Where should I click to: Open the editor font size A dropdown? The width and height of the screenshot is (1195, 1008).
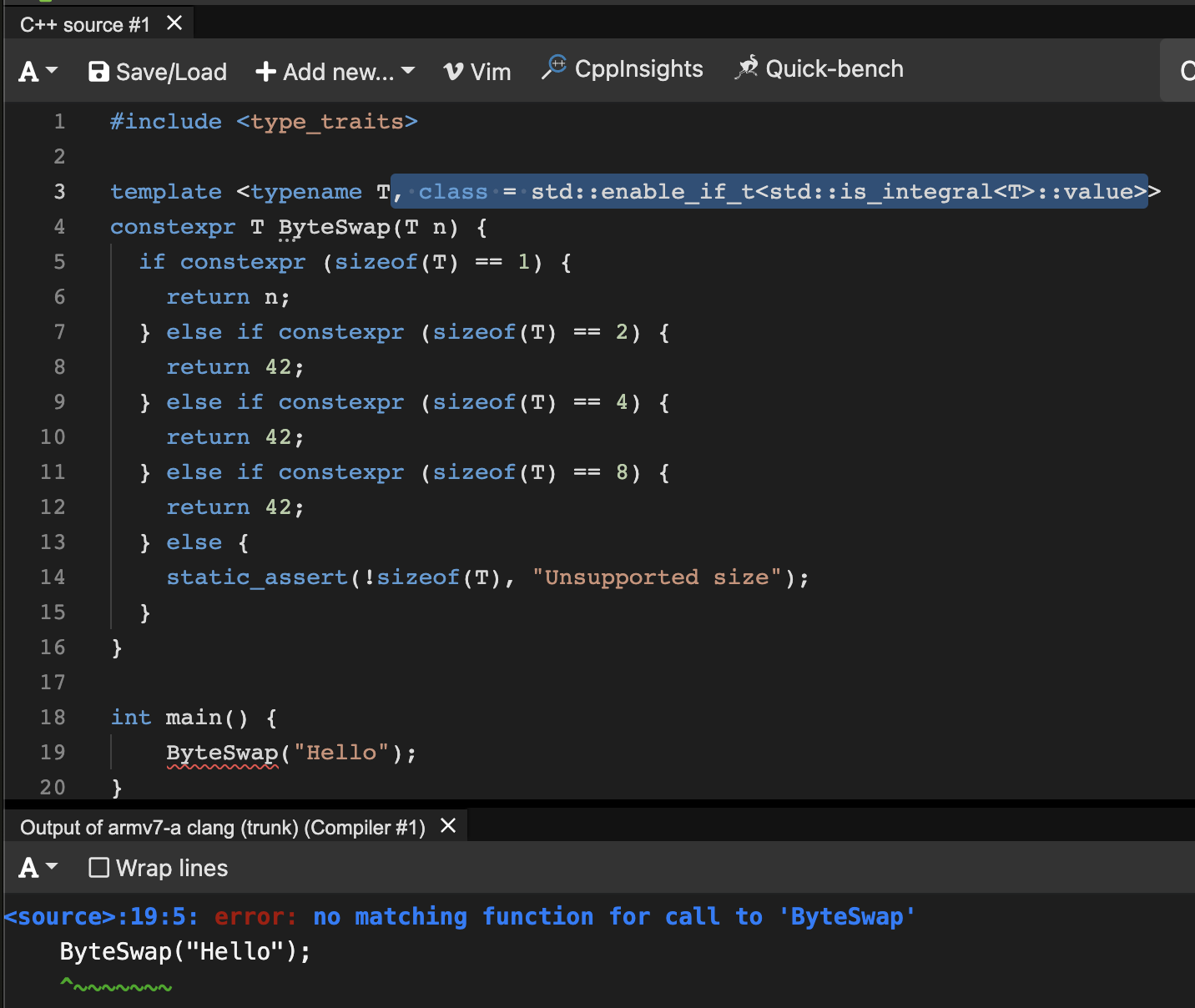point(38,72)
